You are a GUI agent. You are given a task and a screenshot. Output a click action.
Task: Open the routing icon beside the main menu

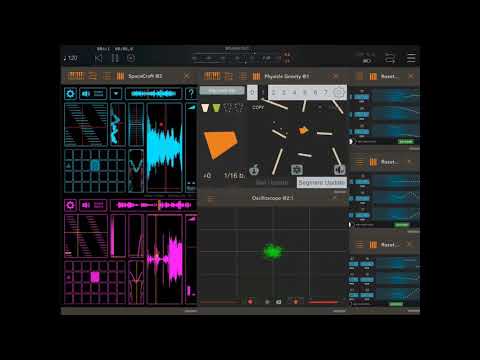(390, 58)
